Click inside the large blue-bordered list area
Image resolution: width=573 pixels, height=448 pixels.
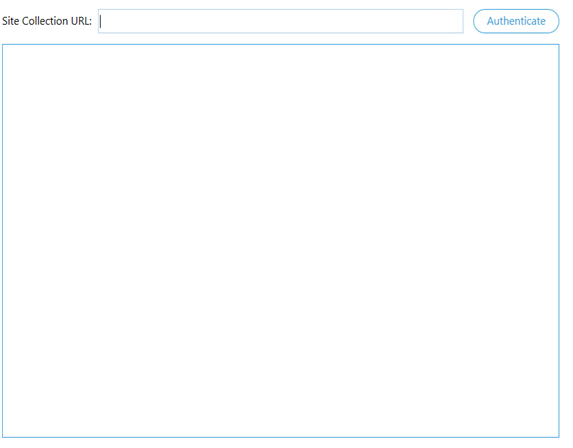pos(281,241)
